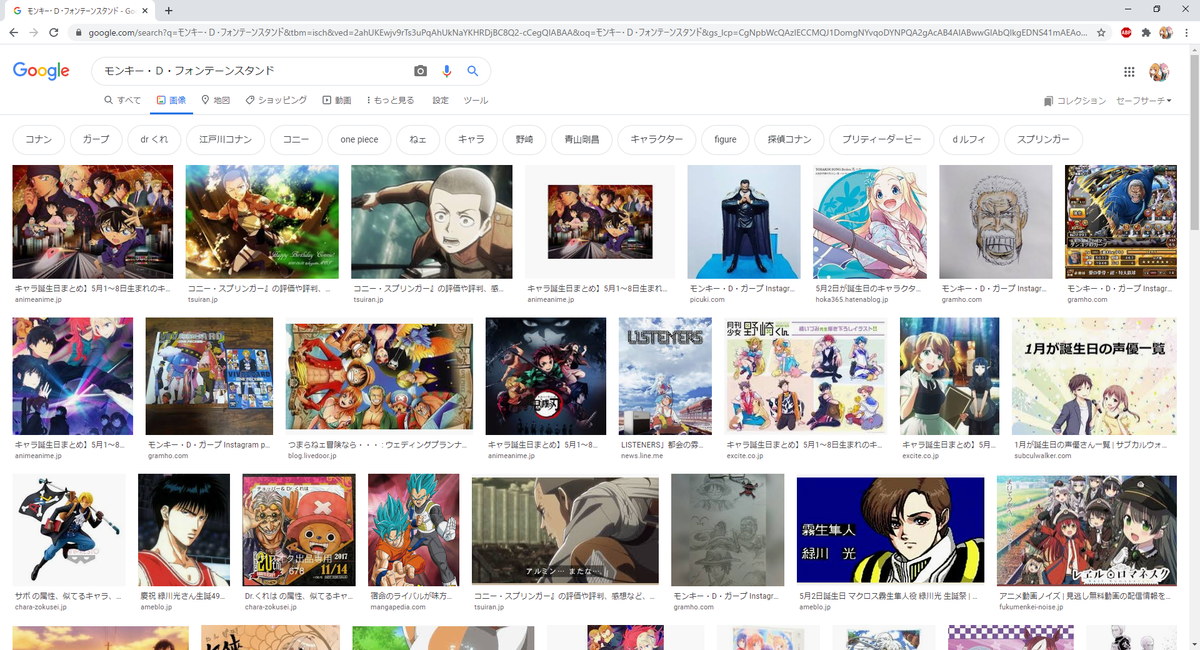1200x650 pixels.
Task: Open the Chopper Dr.くれは thumbnail
Action: (299, 530)
